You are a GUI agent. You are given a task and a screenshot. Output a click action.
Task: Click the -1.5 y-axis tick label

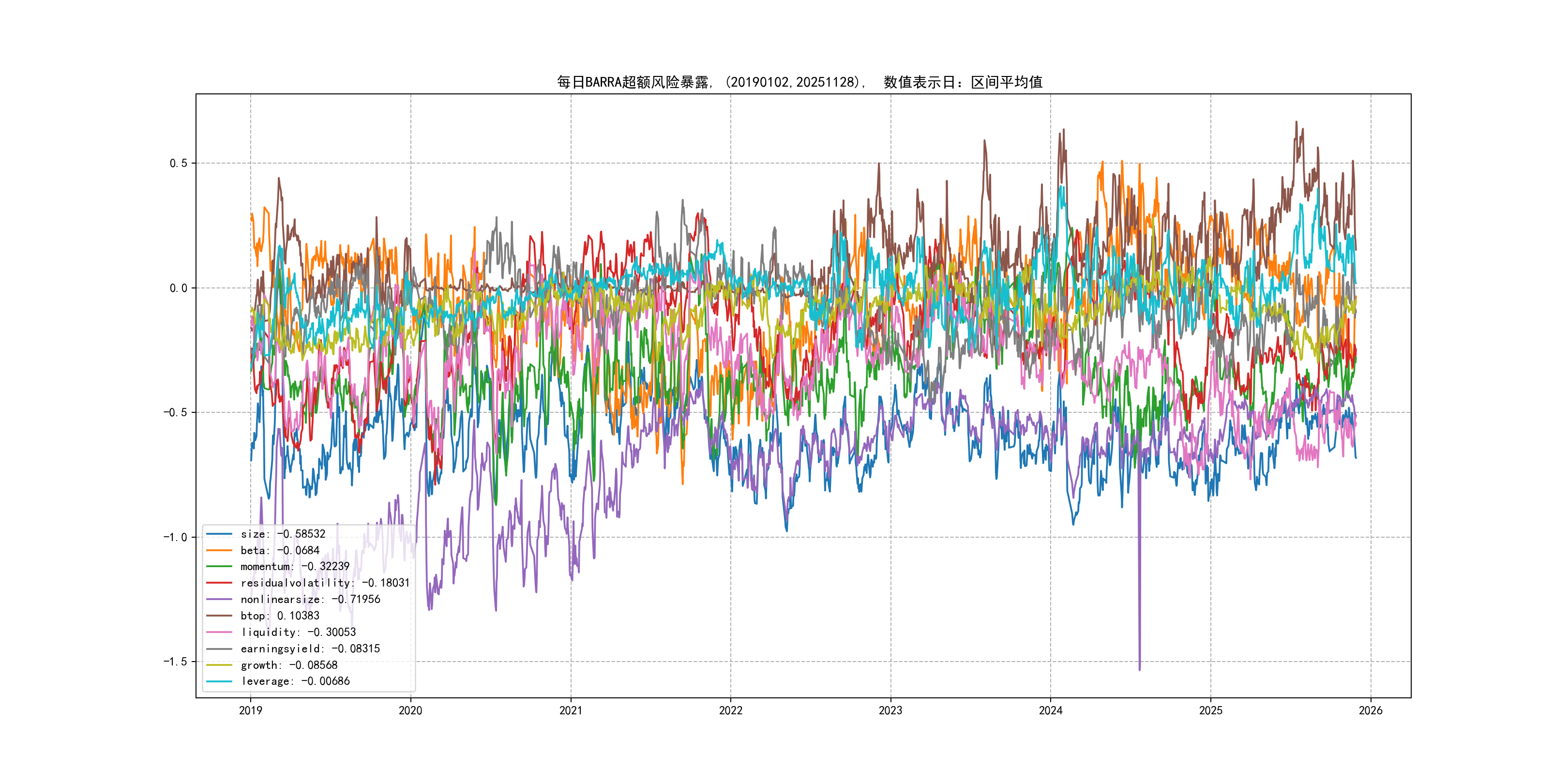(x=175, y=662)
